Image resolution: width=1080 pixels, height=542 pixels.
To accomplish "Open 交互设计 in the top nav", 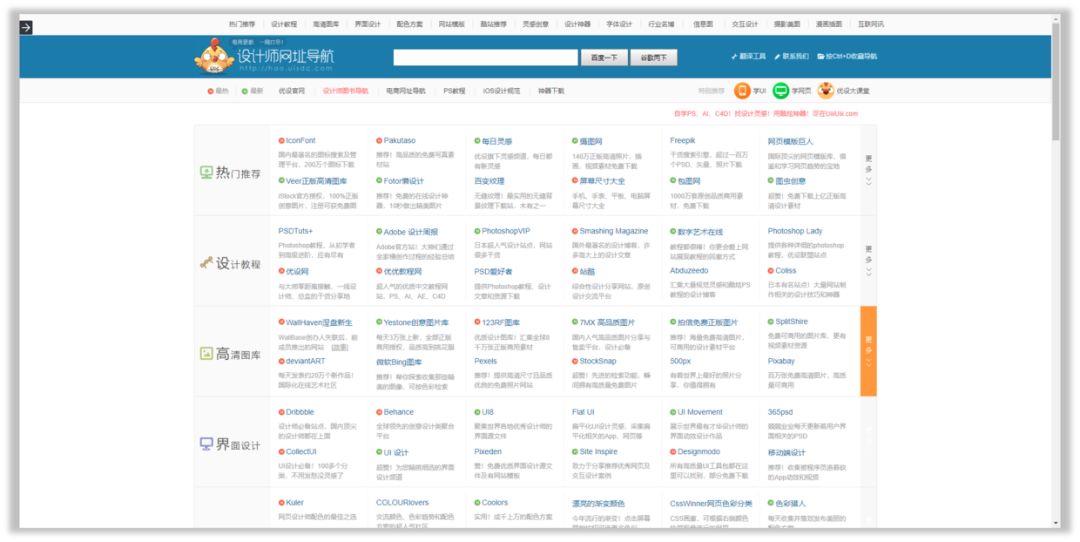I will tap(745, 24).
